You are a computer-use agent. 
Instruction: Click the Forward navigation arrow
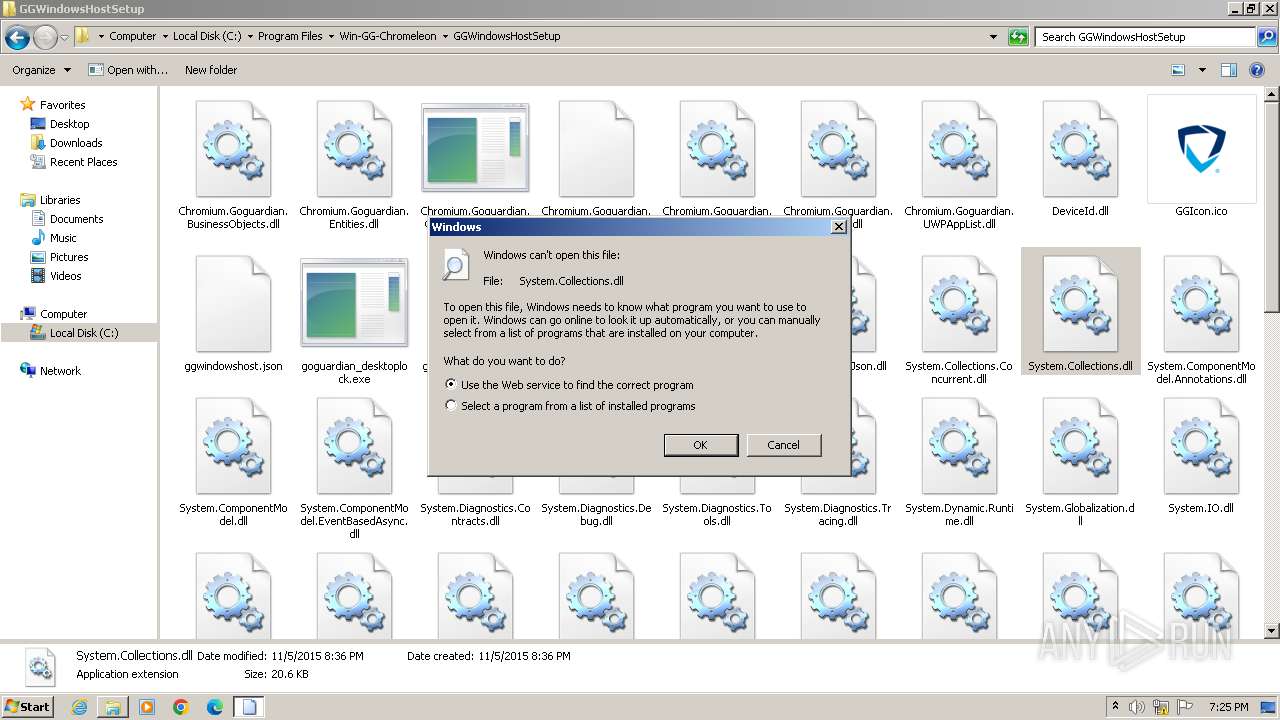point(45,38)
